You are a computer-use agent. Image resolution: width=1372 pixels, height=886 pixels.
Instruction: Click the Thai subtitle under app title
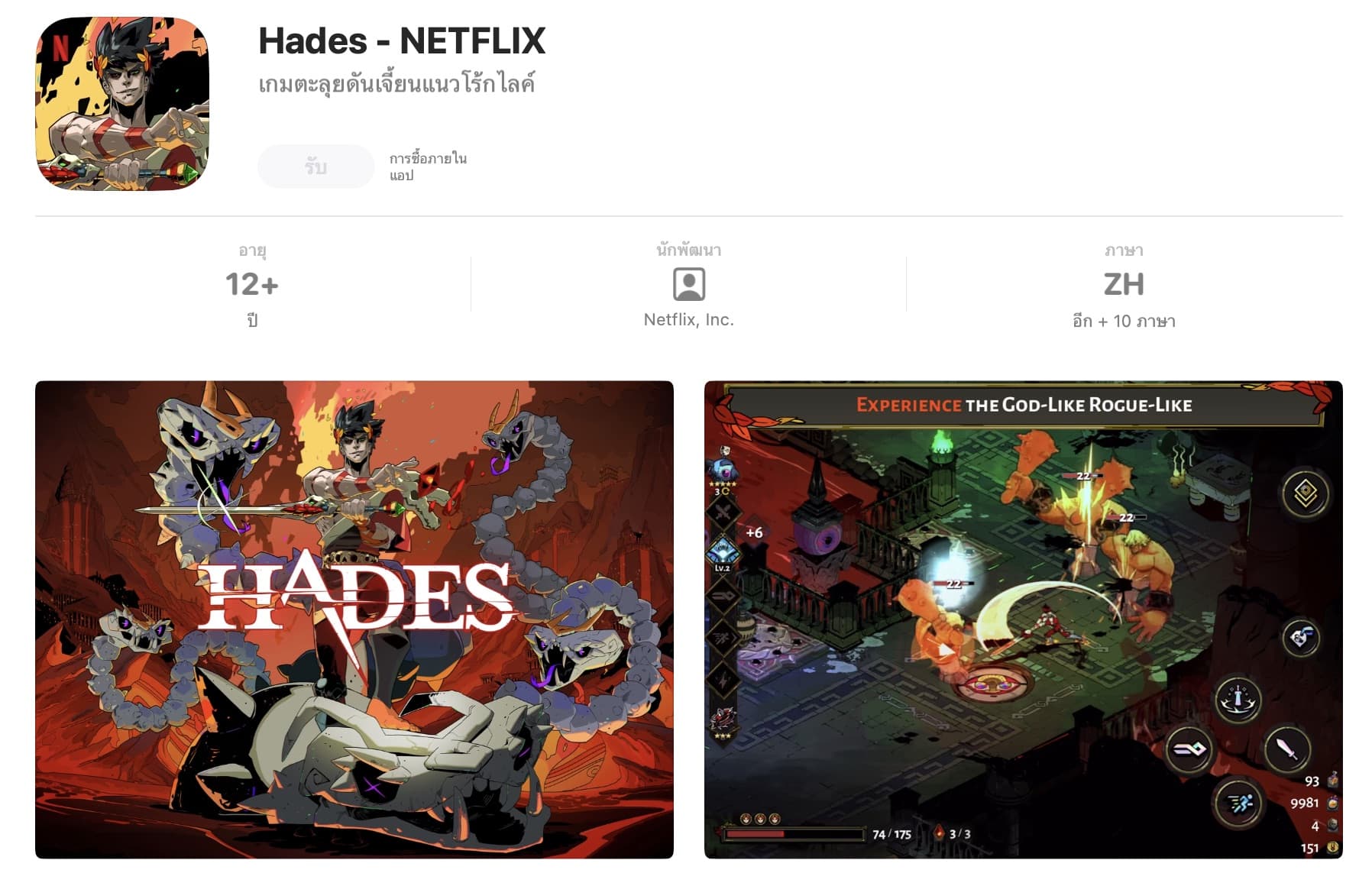(x=396, y=83)
